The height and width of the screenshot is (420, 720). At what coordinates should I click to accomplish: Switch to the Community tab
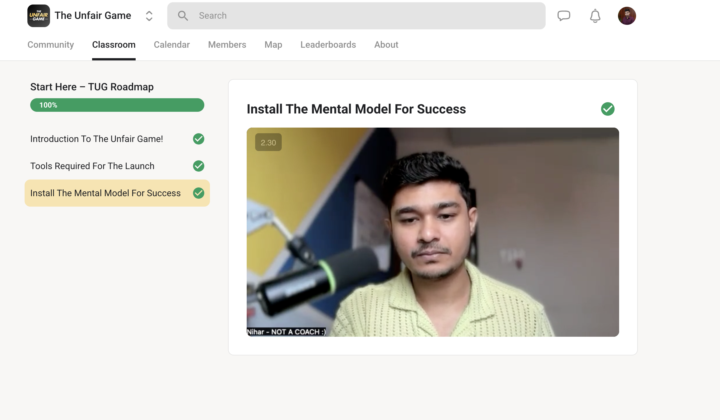coord(50,45)
